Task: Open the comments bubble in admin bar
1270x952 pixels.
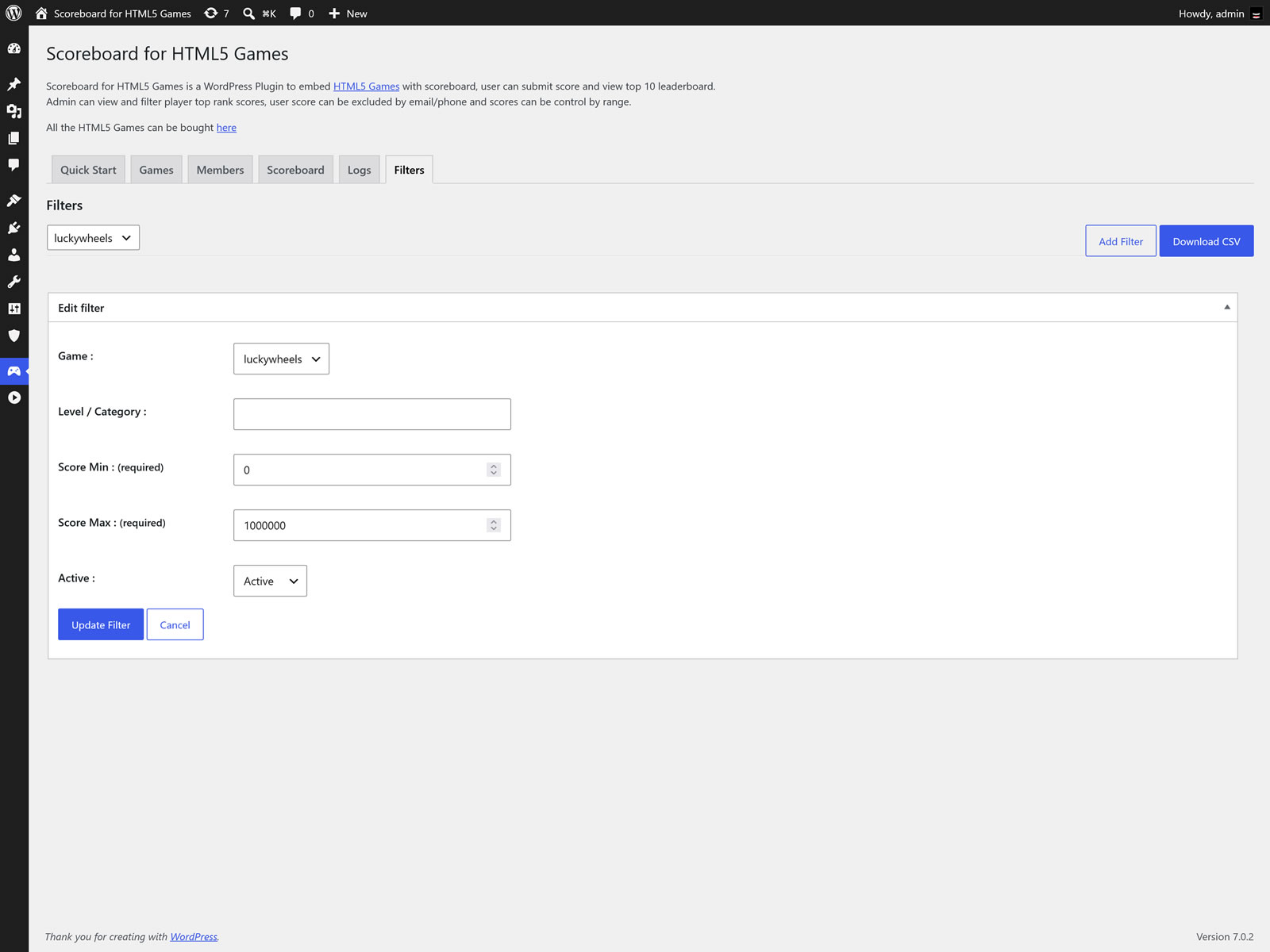Action: pos(295,13)
